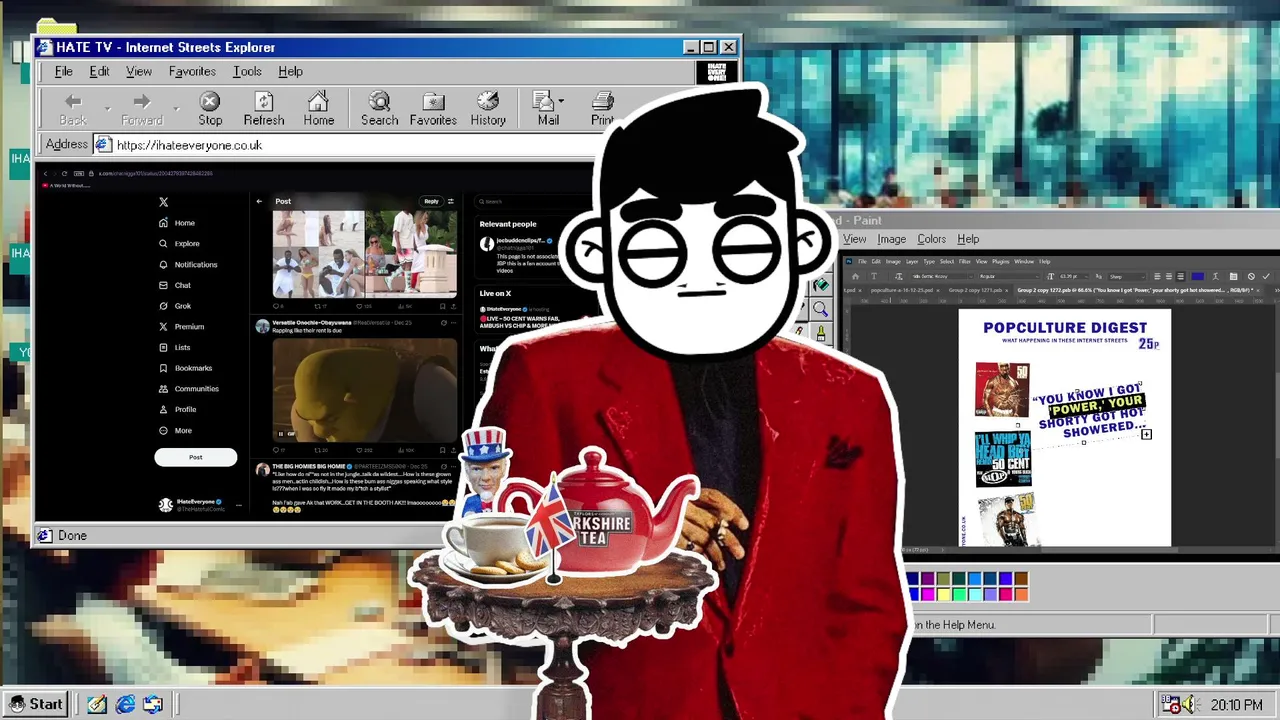Select the Magnifier tool in Paint
The height and width of the screenshot is (720, 1280).
click(821, 309)
